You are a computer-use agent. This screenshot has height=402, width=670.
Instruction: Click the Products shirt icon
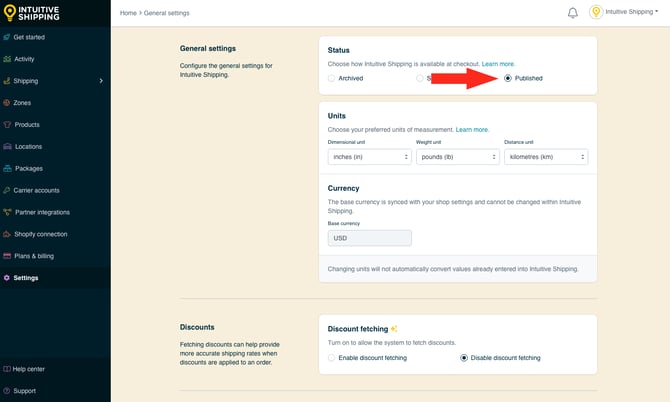click(7, 125)
